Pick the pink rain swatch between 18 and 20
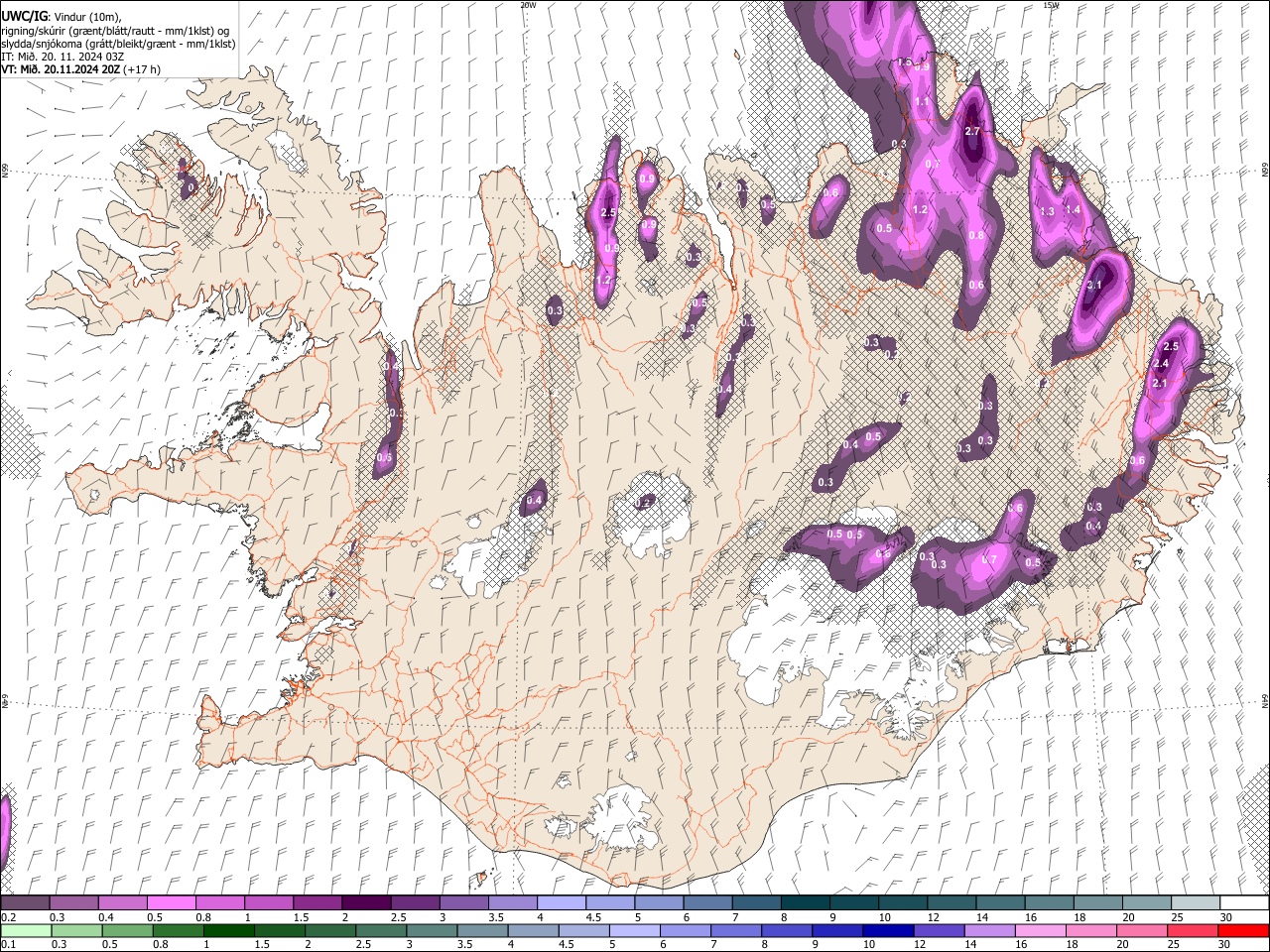 pos(1089,930)
